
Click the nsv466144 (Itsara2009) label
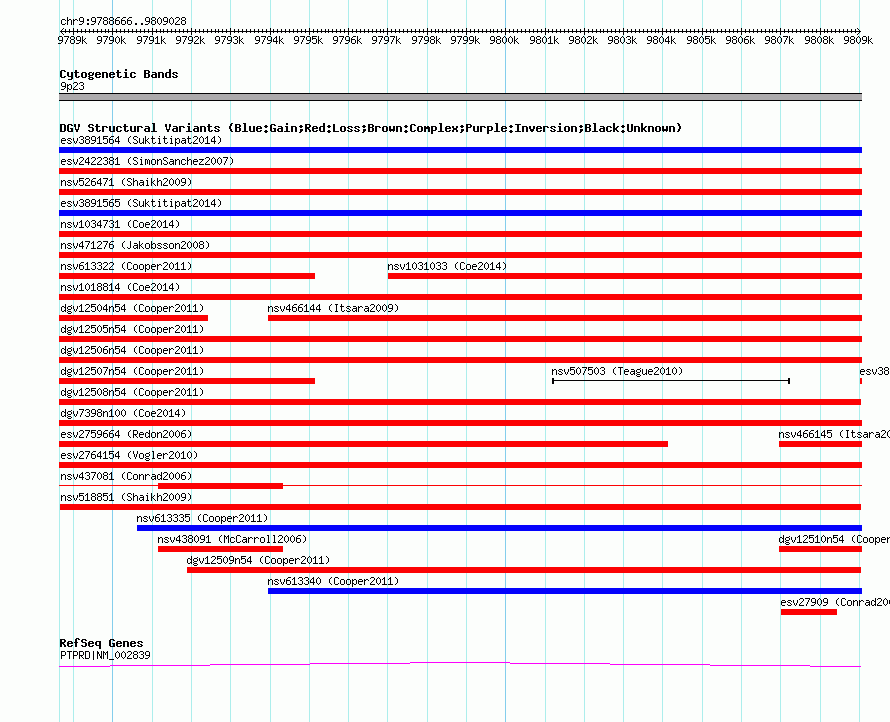pyautogui.click(x=333, y=308)
